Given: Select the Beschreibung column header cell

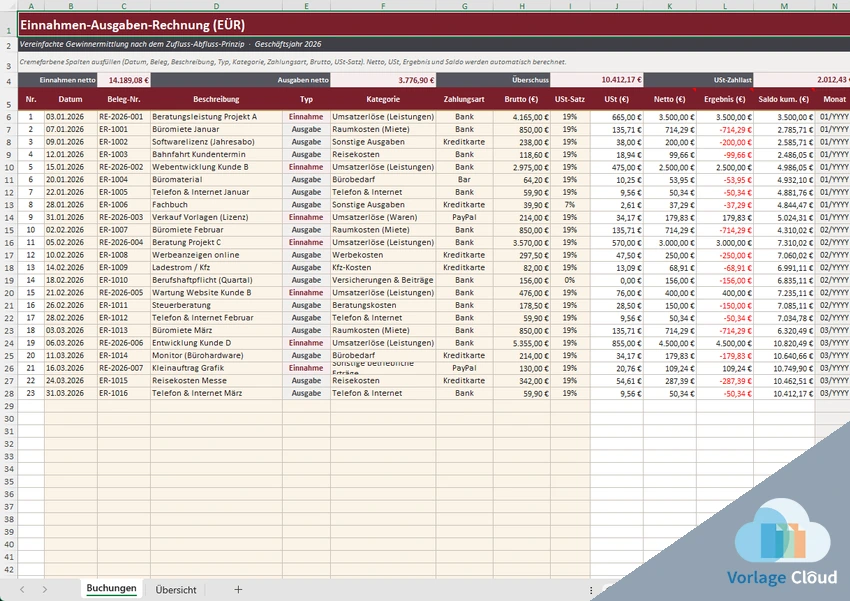Looking at the screenshot, I should coord(216,99).
